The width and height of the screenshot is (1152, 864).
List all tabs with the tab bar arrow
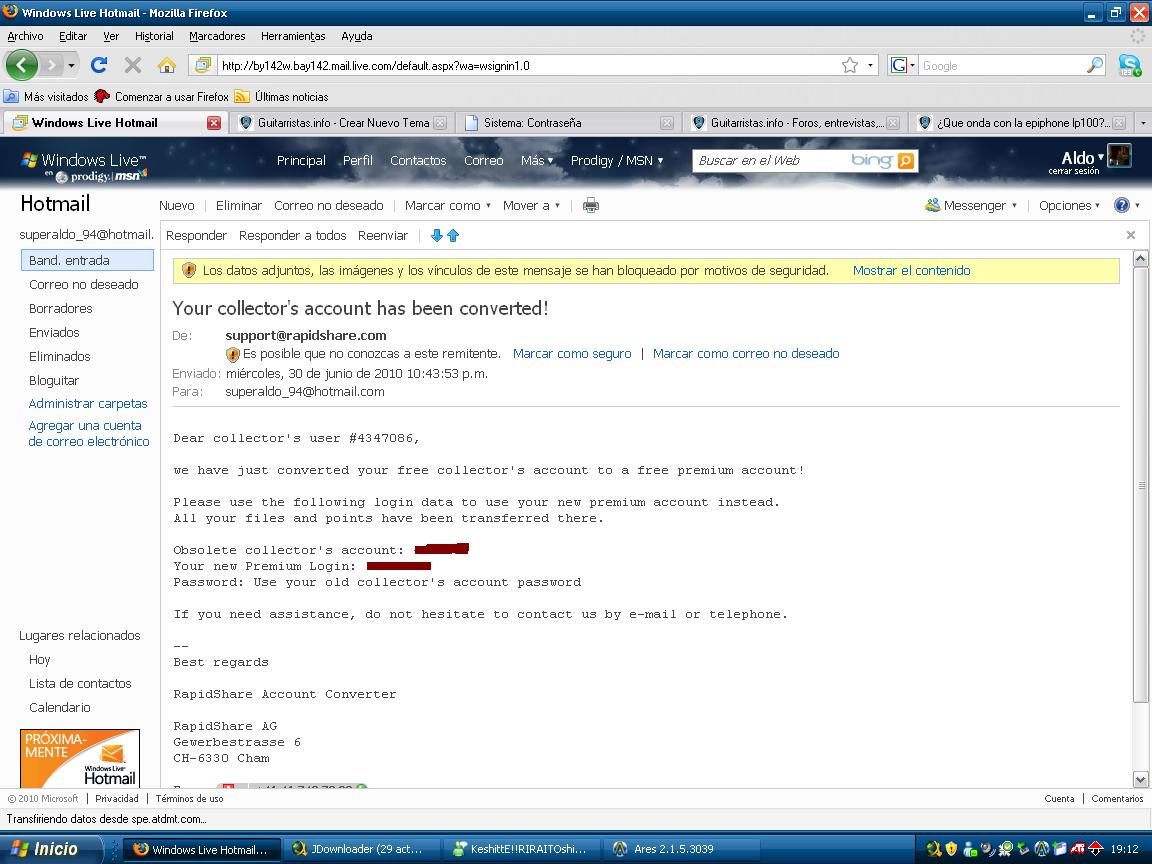coord(1142,123)
